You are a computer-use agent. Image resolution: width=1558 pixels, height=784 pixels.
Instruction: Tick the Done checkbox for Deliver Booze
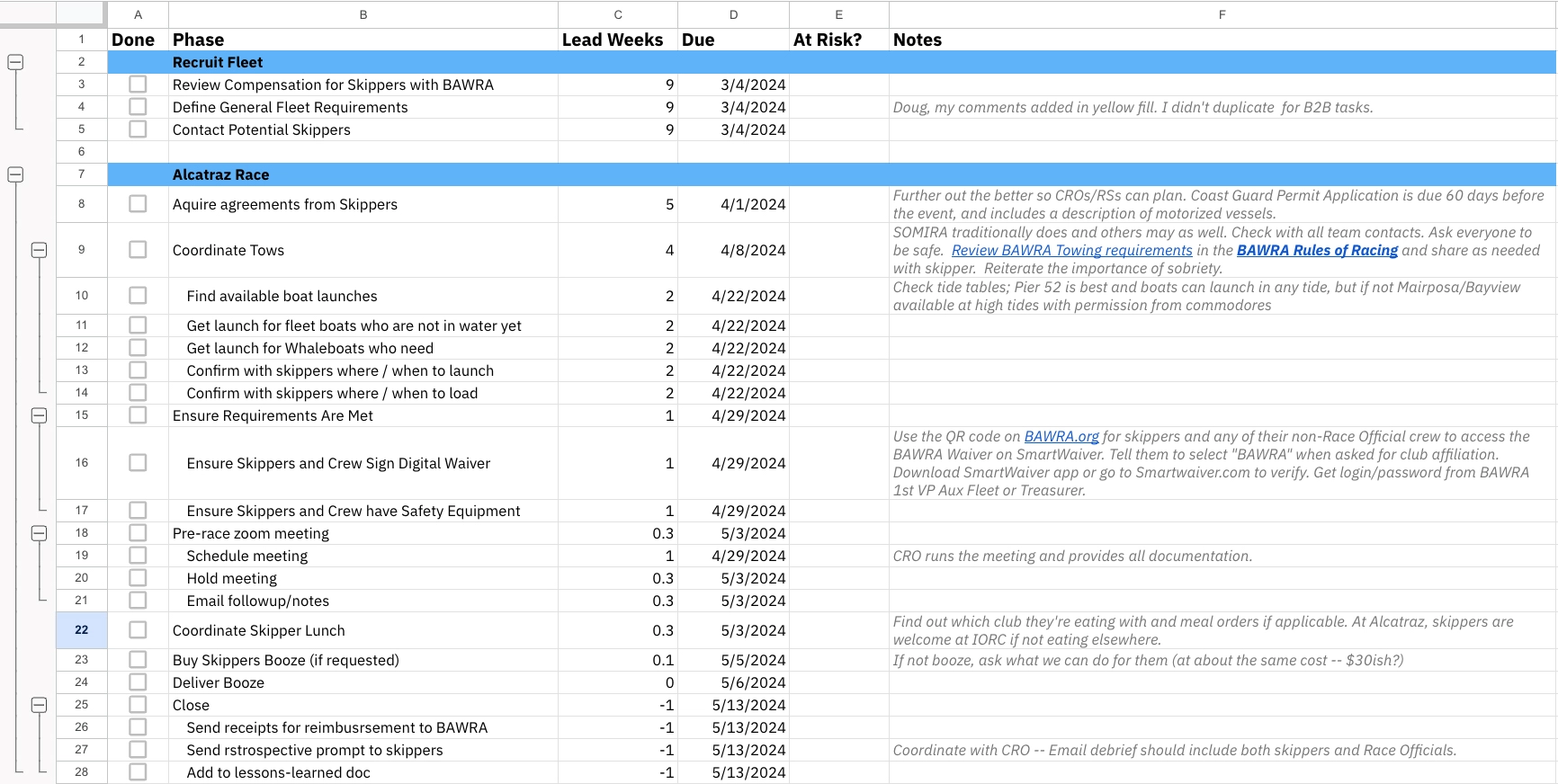138,682
